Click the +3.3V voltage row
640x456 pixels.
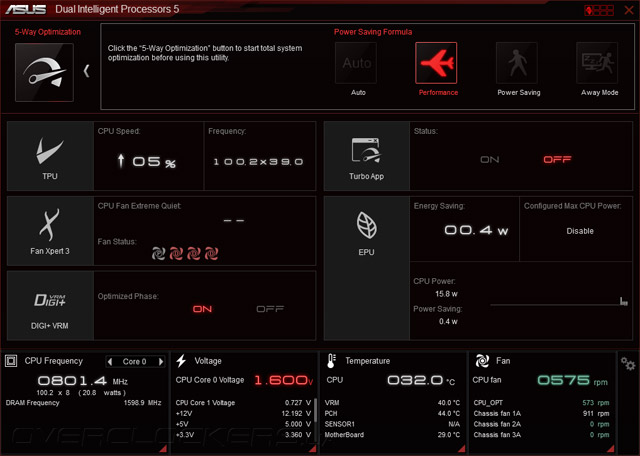point(243,435)
